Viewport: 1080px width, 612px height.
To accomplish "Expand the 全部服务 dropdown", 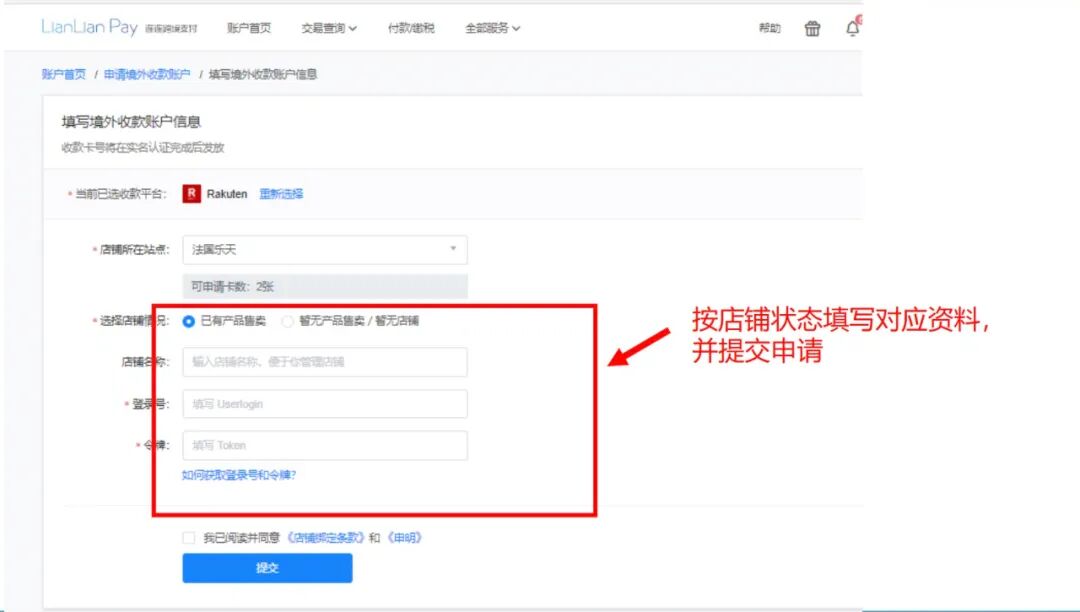I will click(x=487, y=28).
